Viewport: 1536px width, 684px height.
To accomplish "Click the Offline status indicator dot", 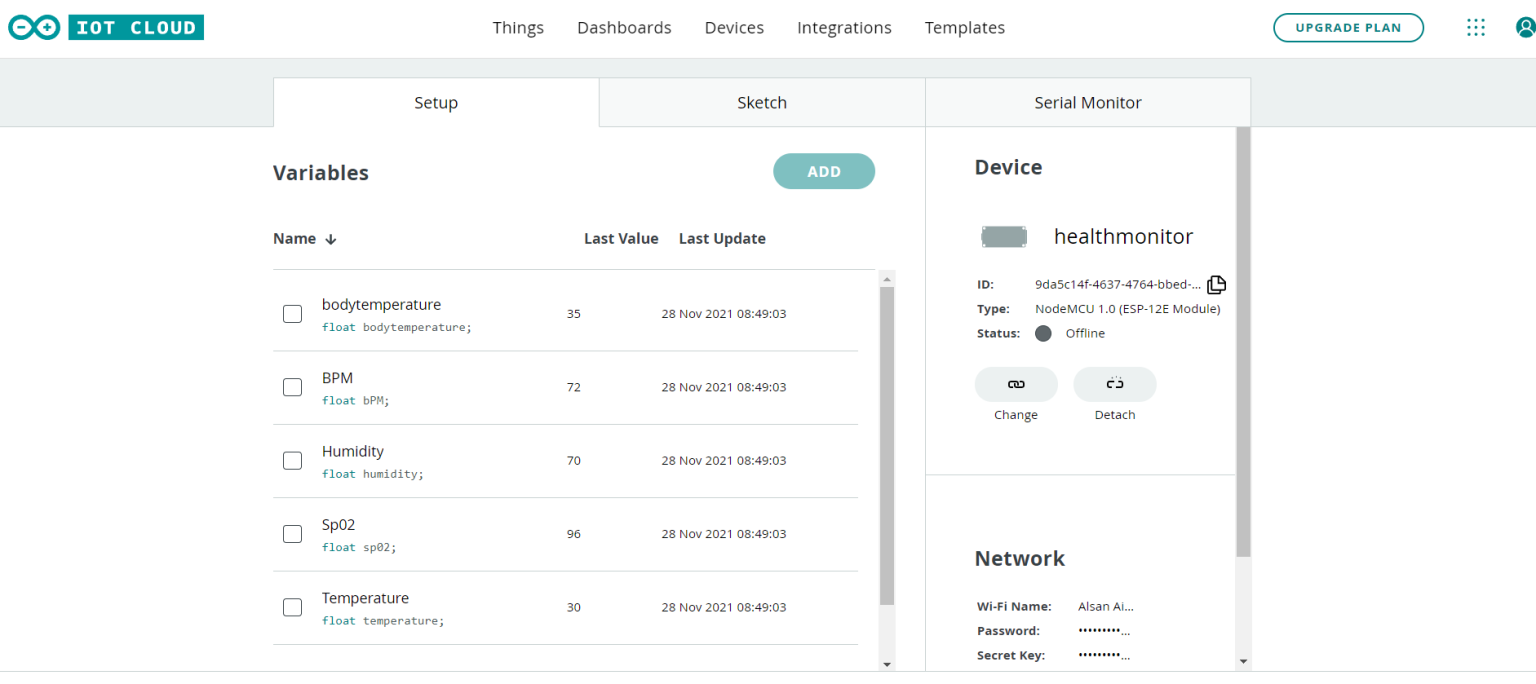I will coord(1043,333).
